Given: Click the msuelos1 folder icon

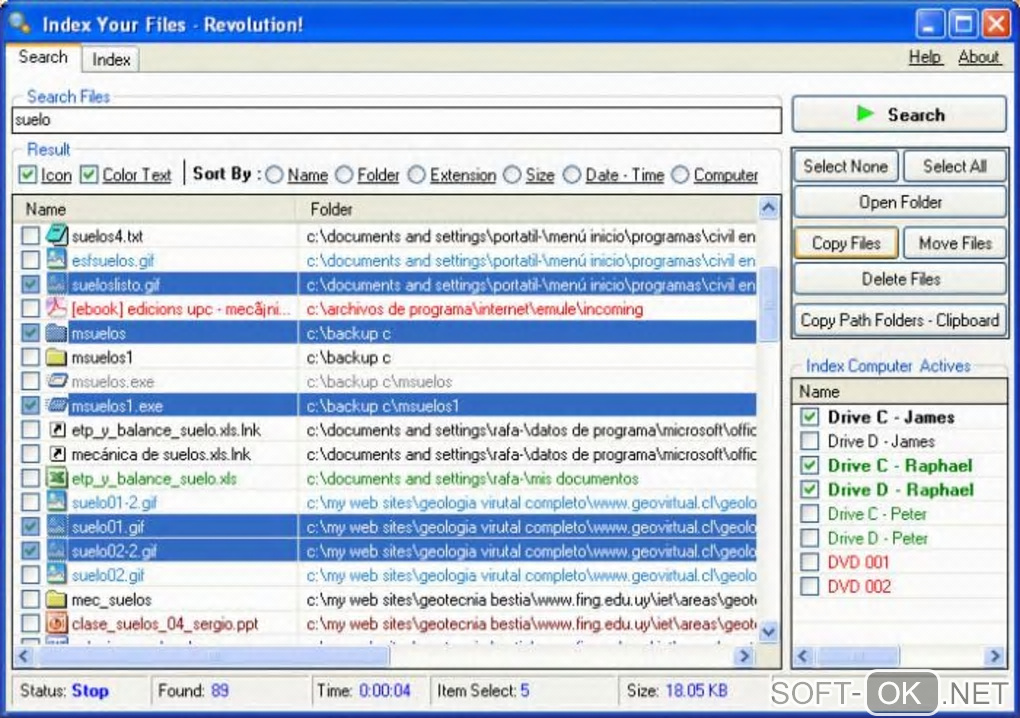Looking at the screenshot, I should pyautogui.click(x=57, y=357).
